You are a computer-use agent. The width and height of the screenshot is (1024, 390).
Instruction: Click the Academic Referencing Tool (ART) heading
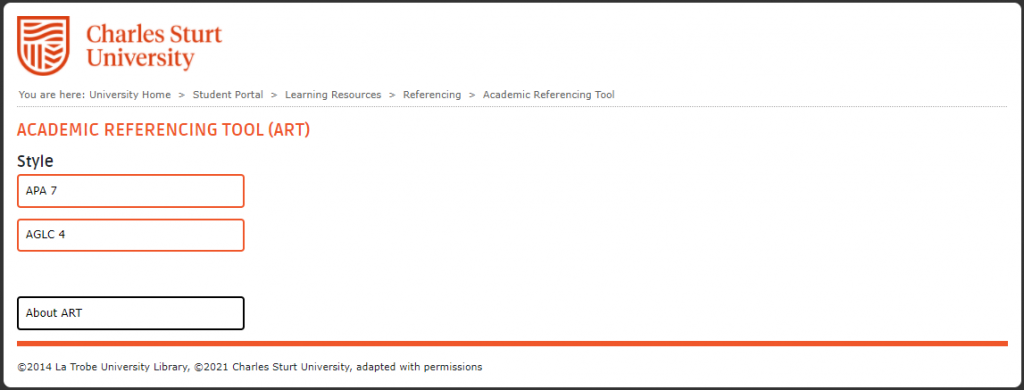[x=163, y=130]
